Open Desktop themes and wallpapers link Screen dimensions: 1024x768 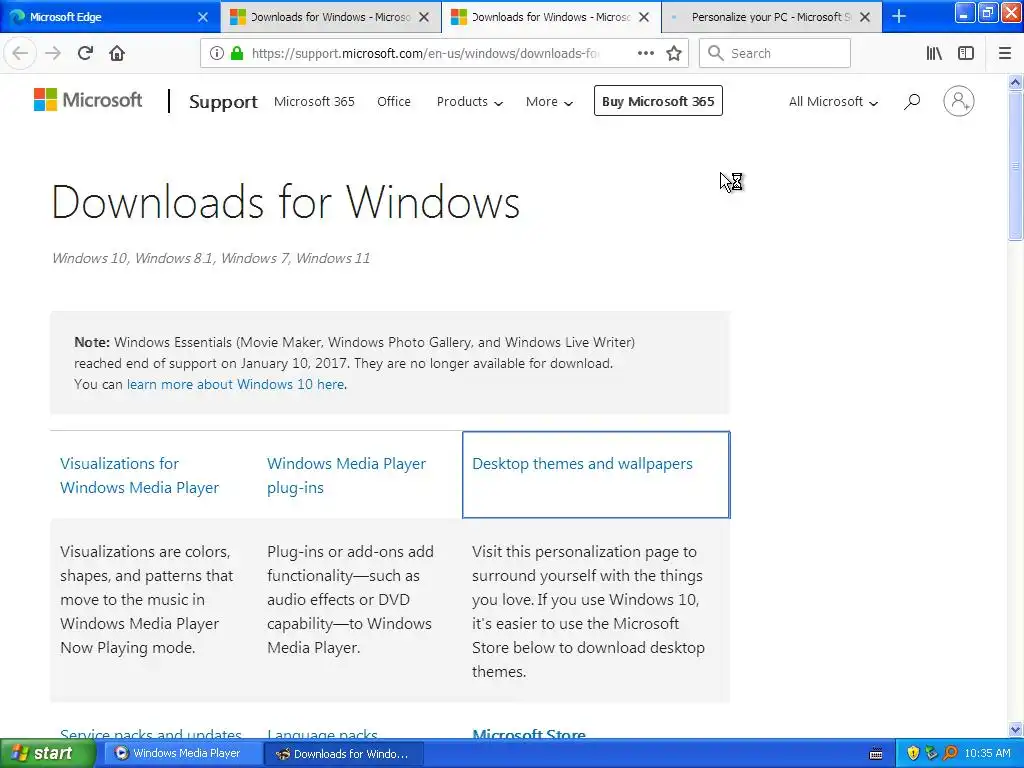pos(582,464)
